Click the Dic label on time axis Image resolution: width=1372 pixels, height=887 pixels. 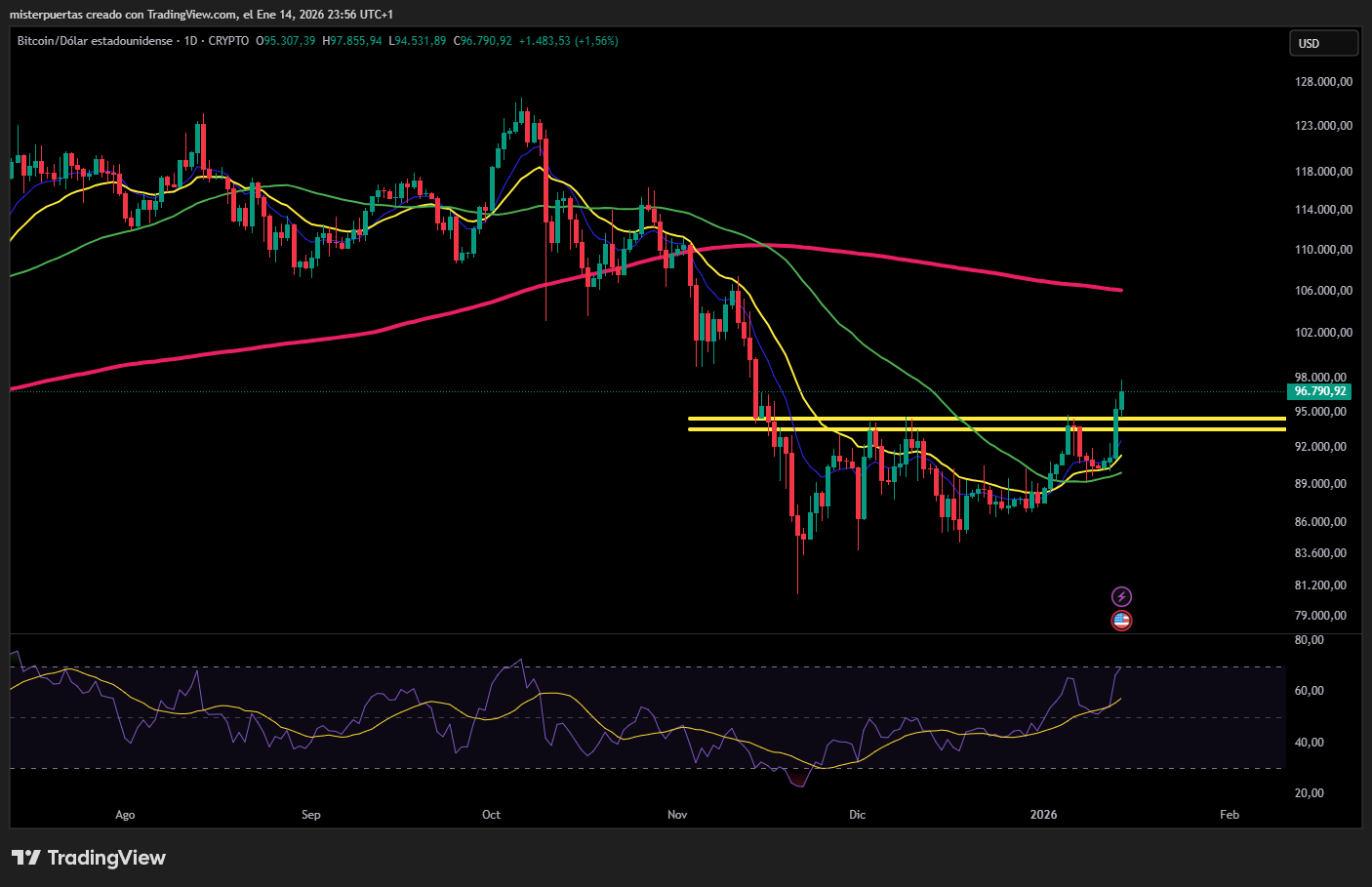point(857,815)
